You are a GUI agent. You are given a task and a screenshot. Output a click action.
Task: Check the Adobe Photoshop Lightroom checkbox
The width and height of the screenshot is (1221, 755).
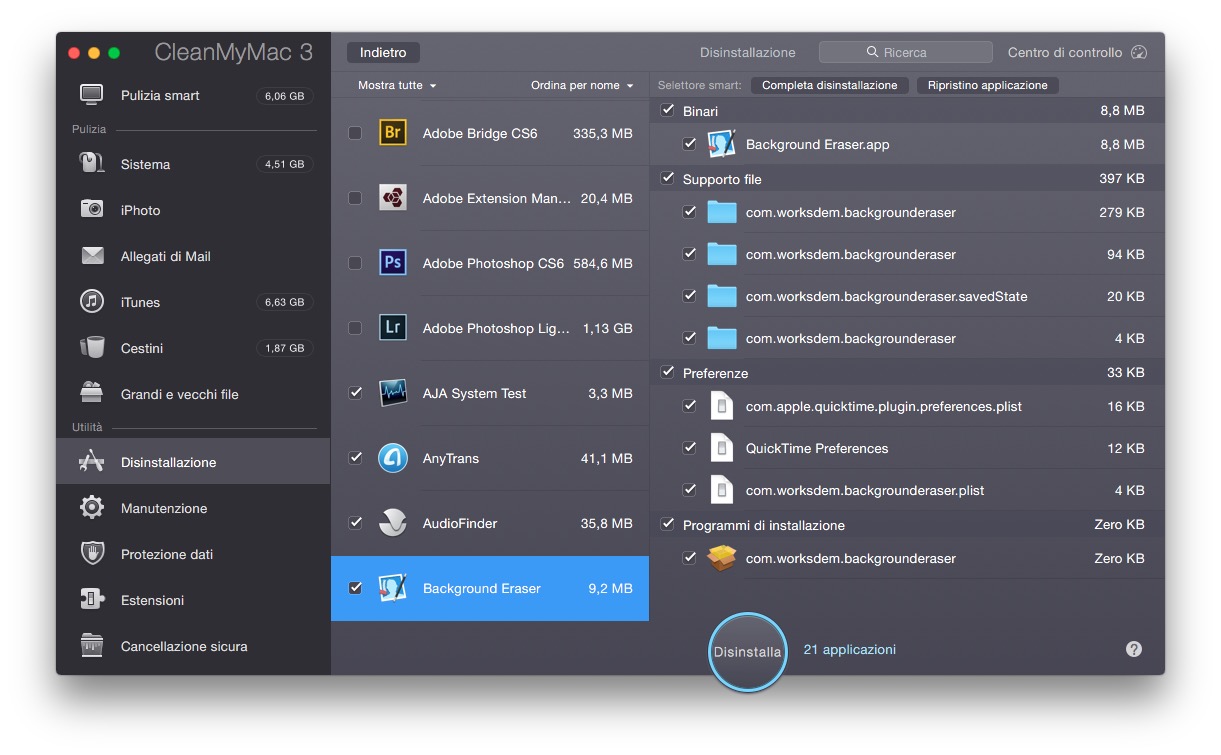click(x=355, y=328)
